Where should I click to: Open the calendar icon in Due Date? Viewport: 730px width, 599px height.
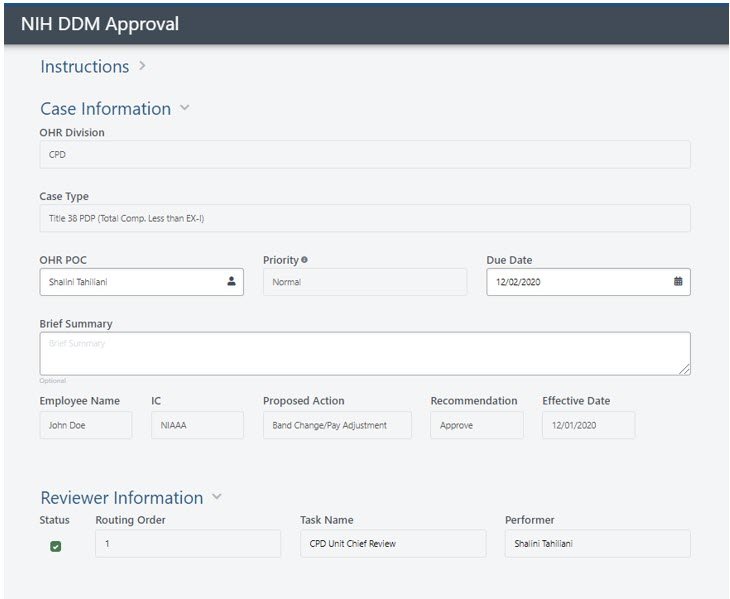[x=678, y=281]
